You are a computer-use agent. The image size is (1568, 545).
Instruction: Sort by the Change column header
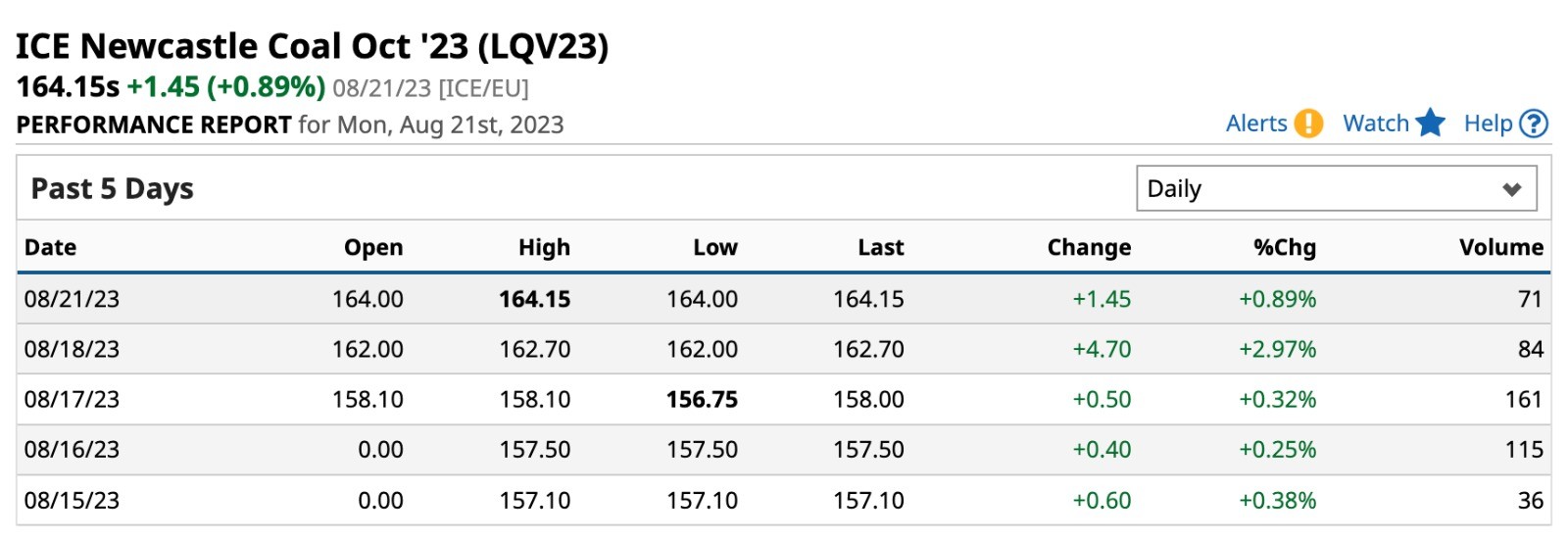pyautogui.click(x=1089, y=247)
